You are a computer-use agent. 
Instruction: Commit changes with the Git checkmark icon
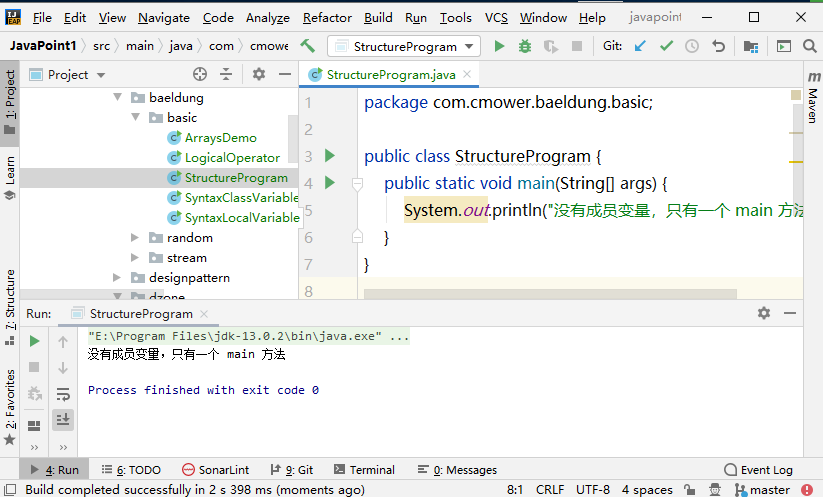[667, 47]
